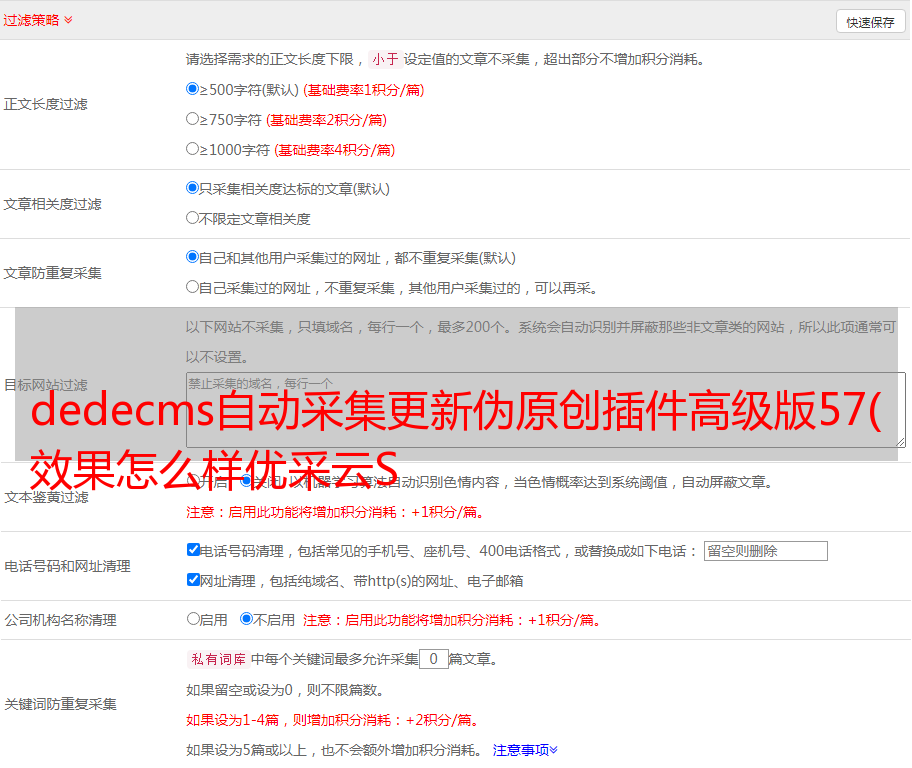Select 自己采集过的网址，不重复采集 option

click(192, 287)
